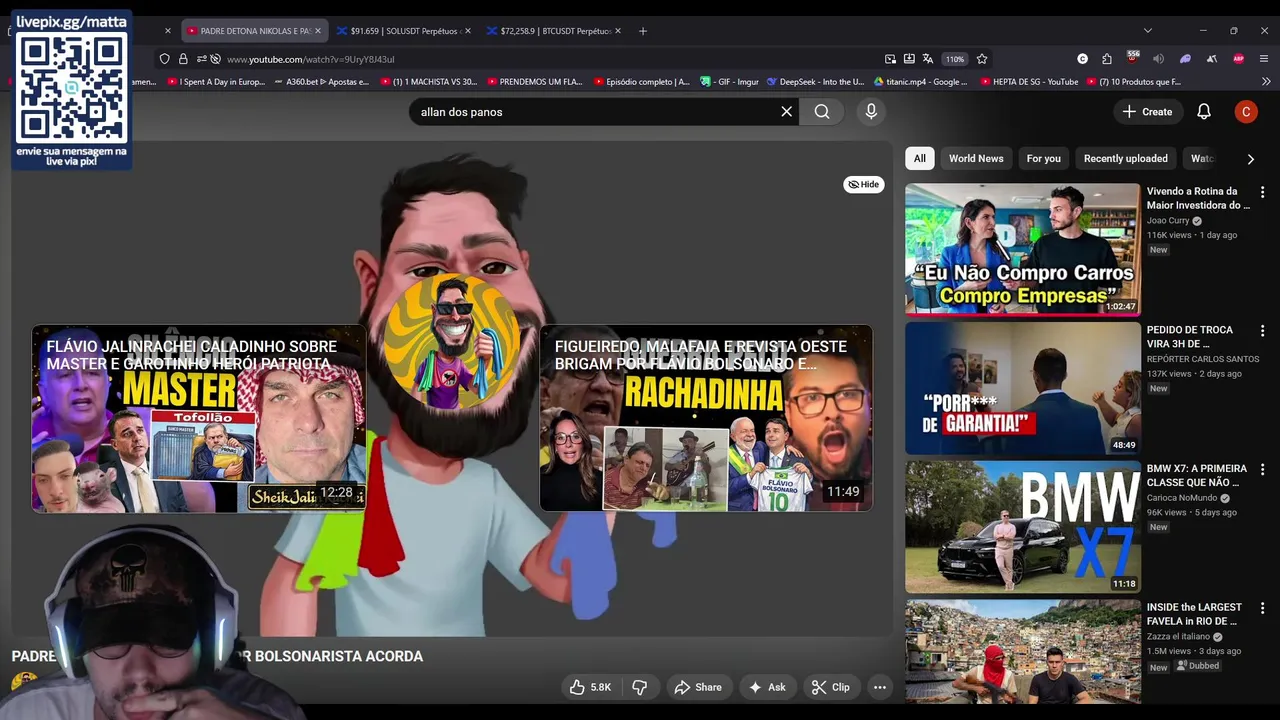Viewport: 1280px width, 720px height.
Task: Select the 'World News' filter chip
Action: tap(976, 158)
